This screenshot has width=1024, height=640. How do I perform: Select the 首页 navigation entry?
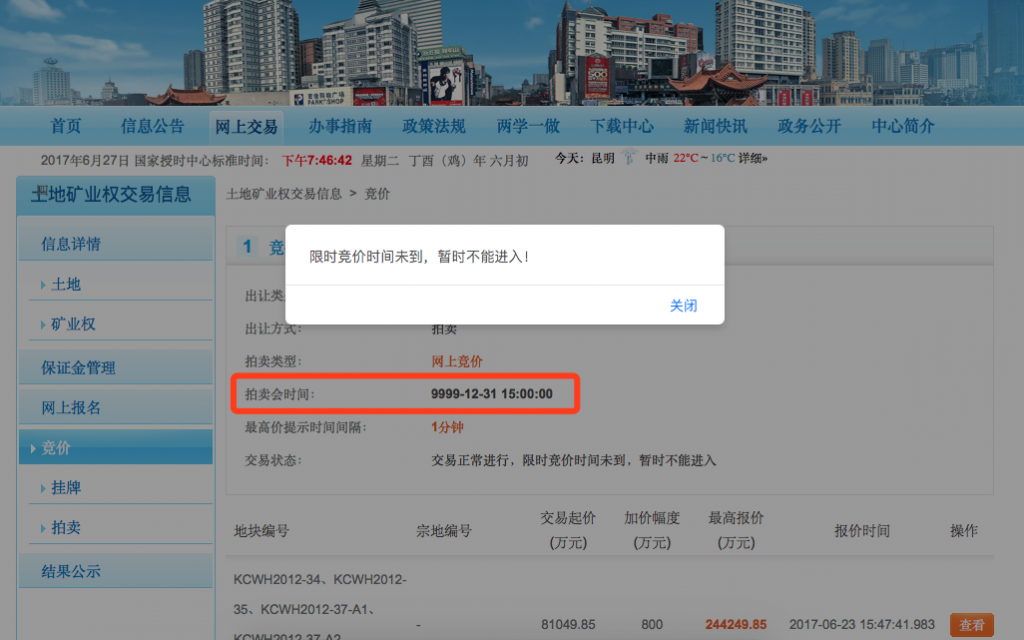point(66,126)
